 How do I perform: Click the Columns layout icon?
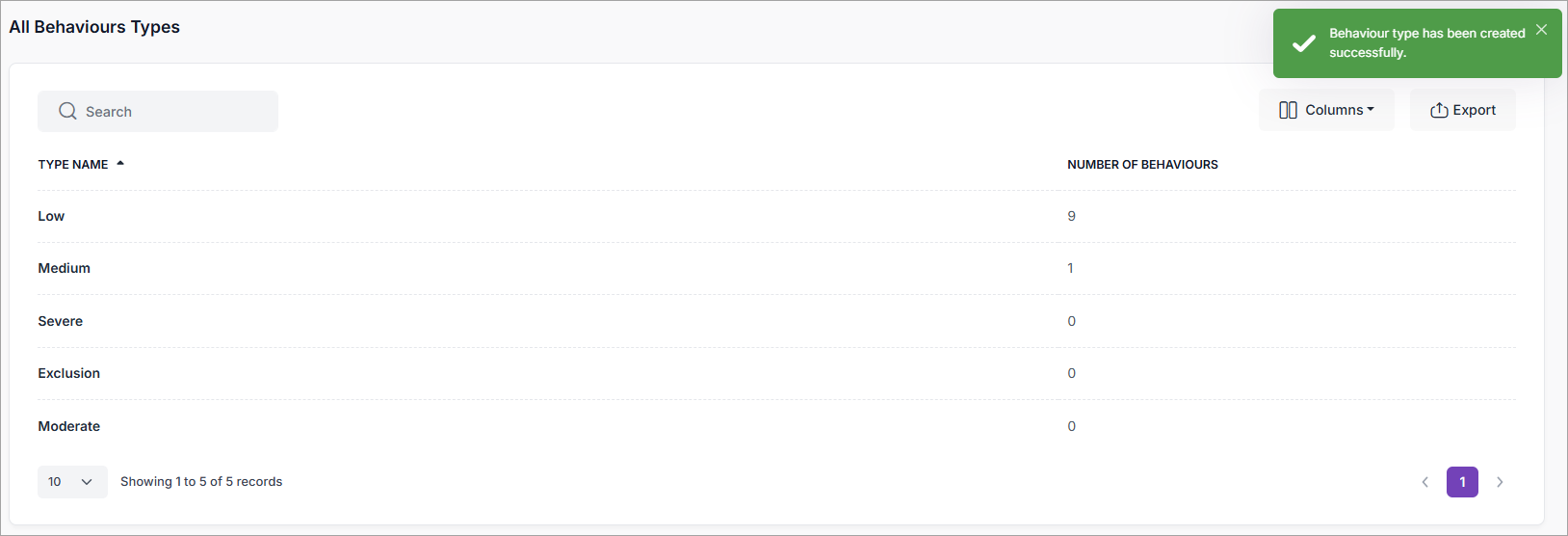[1288, 110]
